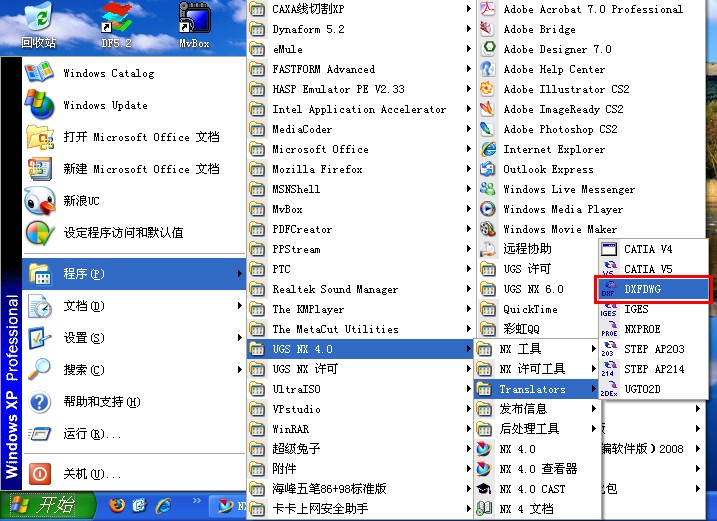Click the Adobe Designer 7.0 icon

pyautogui.click(x=487, y=49)
